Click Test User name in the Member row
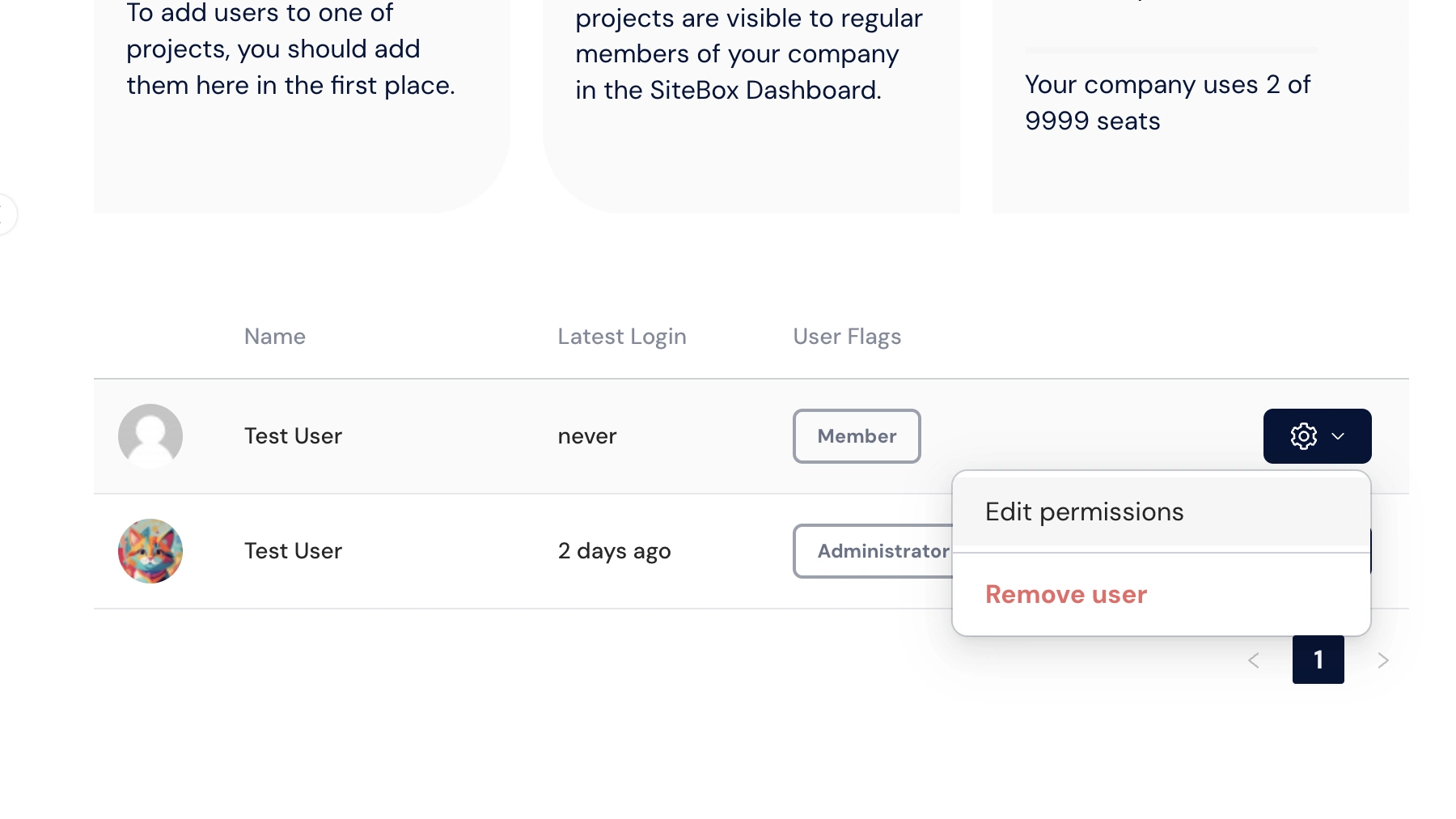Screen dimensions: 1456x819 pyautogui.click(x=293, y=436)
